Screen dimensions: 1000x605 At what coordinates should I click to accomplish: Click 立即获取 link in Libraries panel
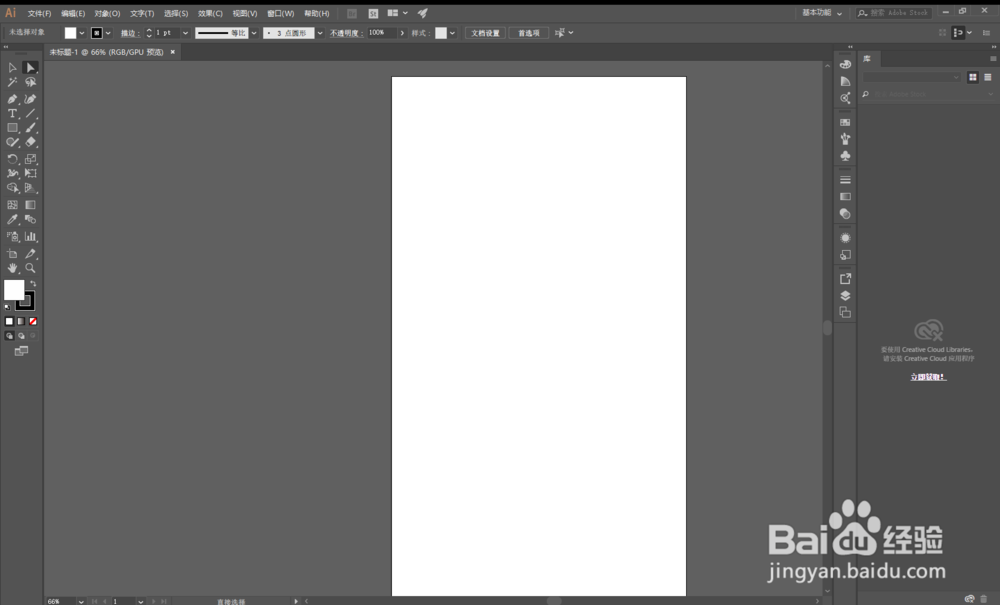pos(928,377)
